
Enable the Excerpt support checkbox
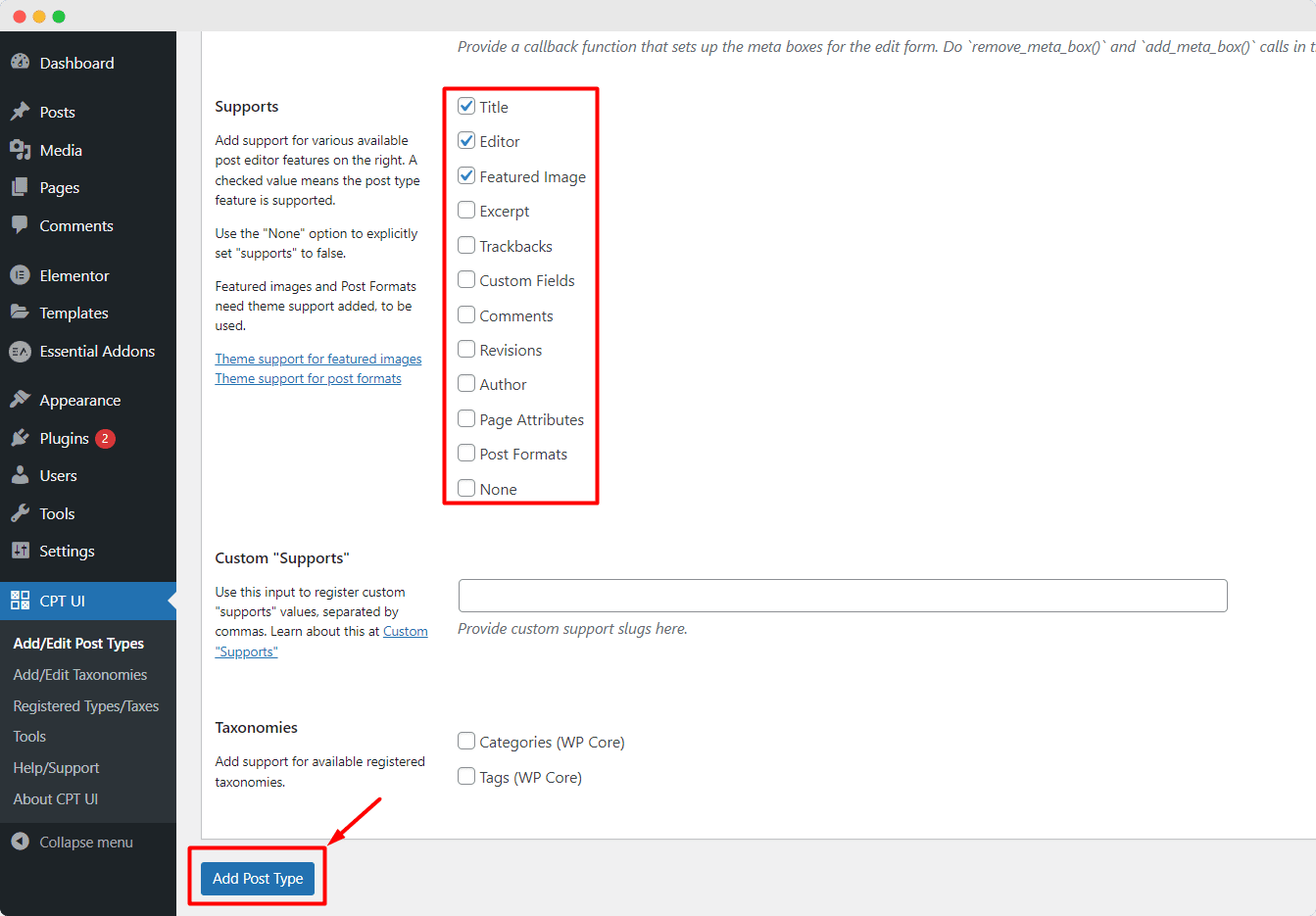466,210
